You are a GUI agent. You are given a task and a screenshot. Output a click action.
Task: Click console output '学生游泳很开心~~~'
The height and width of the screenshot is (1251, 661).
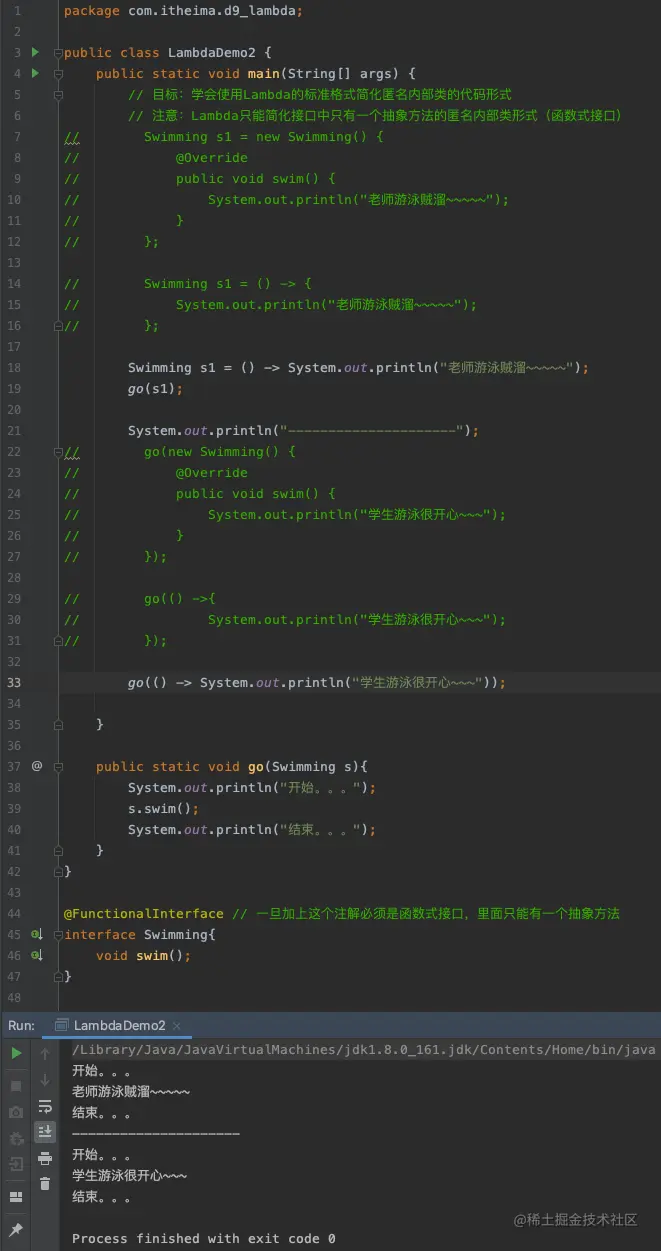coord(129,1175)
